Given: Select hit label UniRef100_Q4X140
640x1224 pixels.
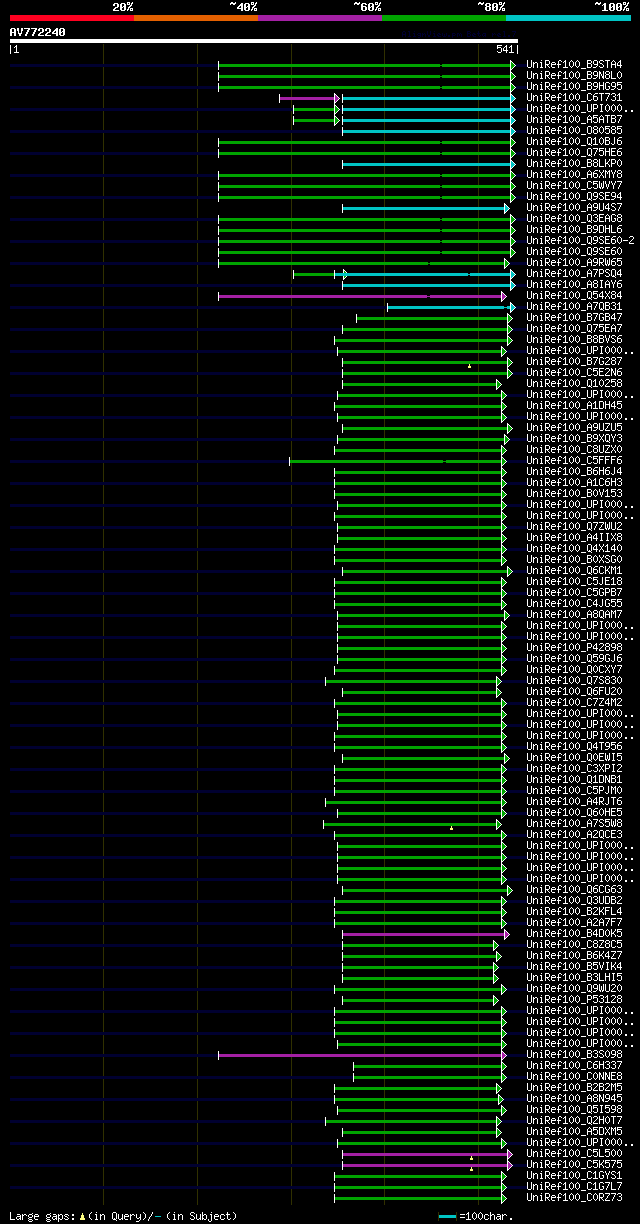Looking at the screenshot, I should pos(574,549).
